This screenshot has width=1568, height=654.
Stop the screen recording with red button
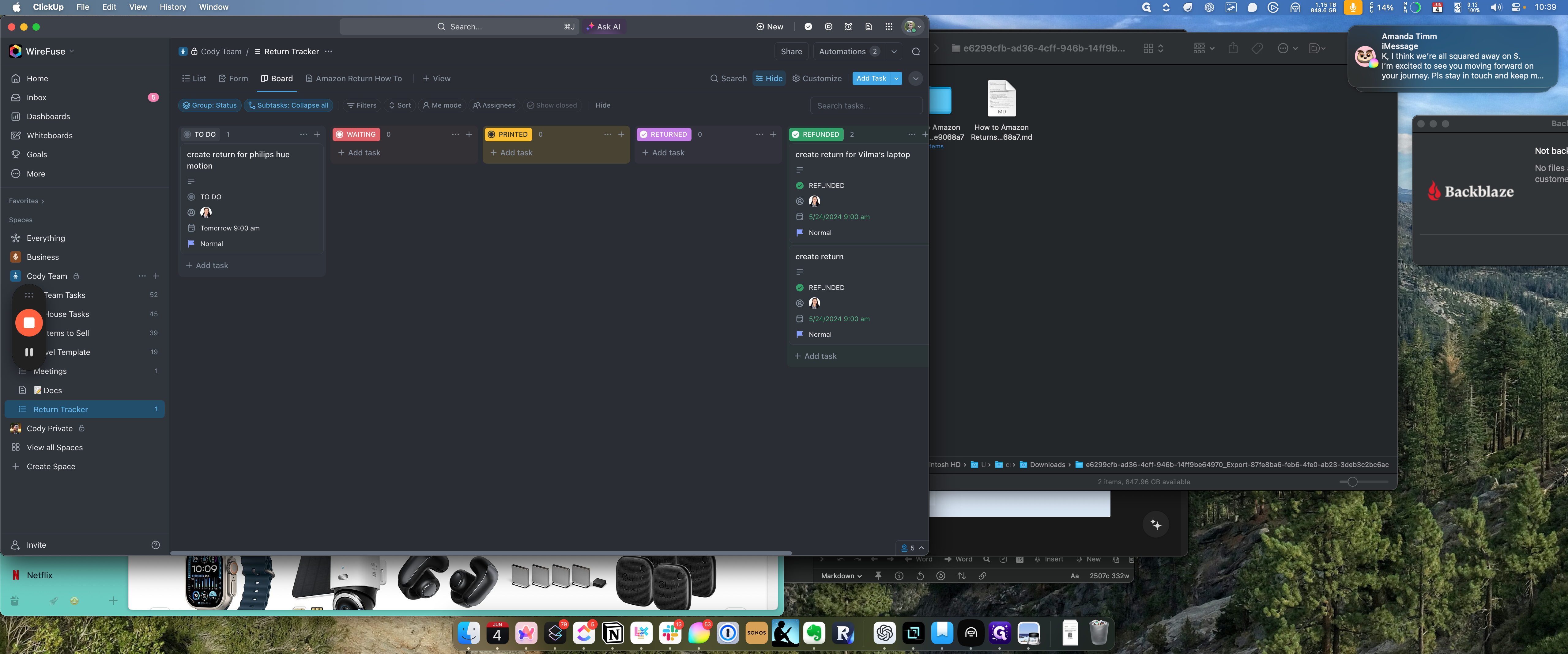(x=28, y=323)
